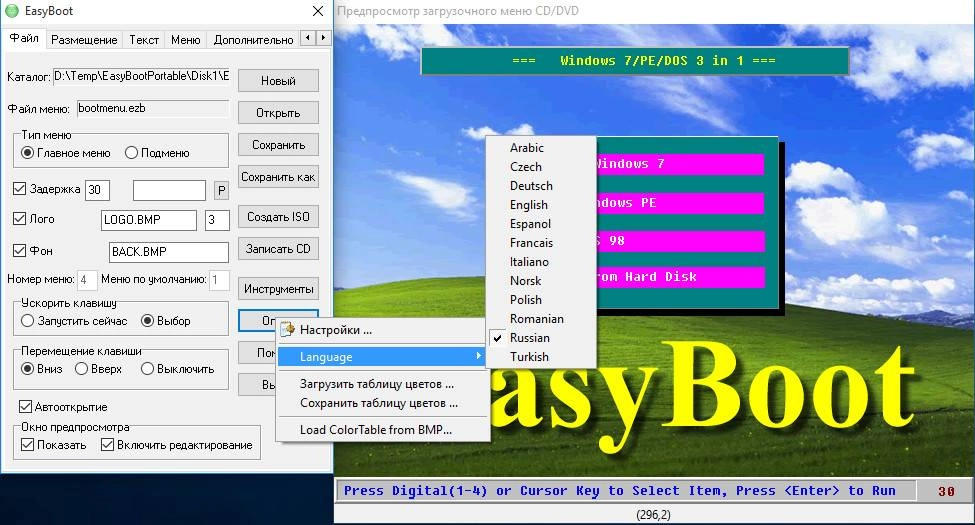Click the LOGO.BMP input field
The width and height of the screenshot is (975, 525).
149,220
